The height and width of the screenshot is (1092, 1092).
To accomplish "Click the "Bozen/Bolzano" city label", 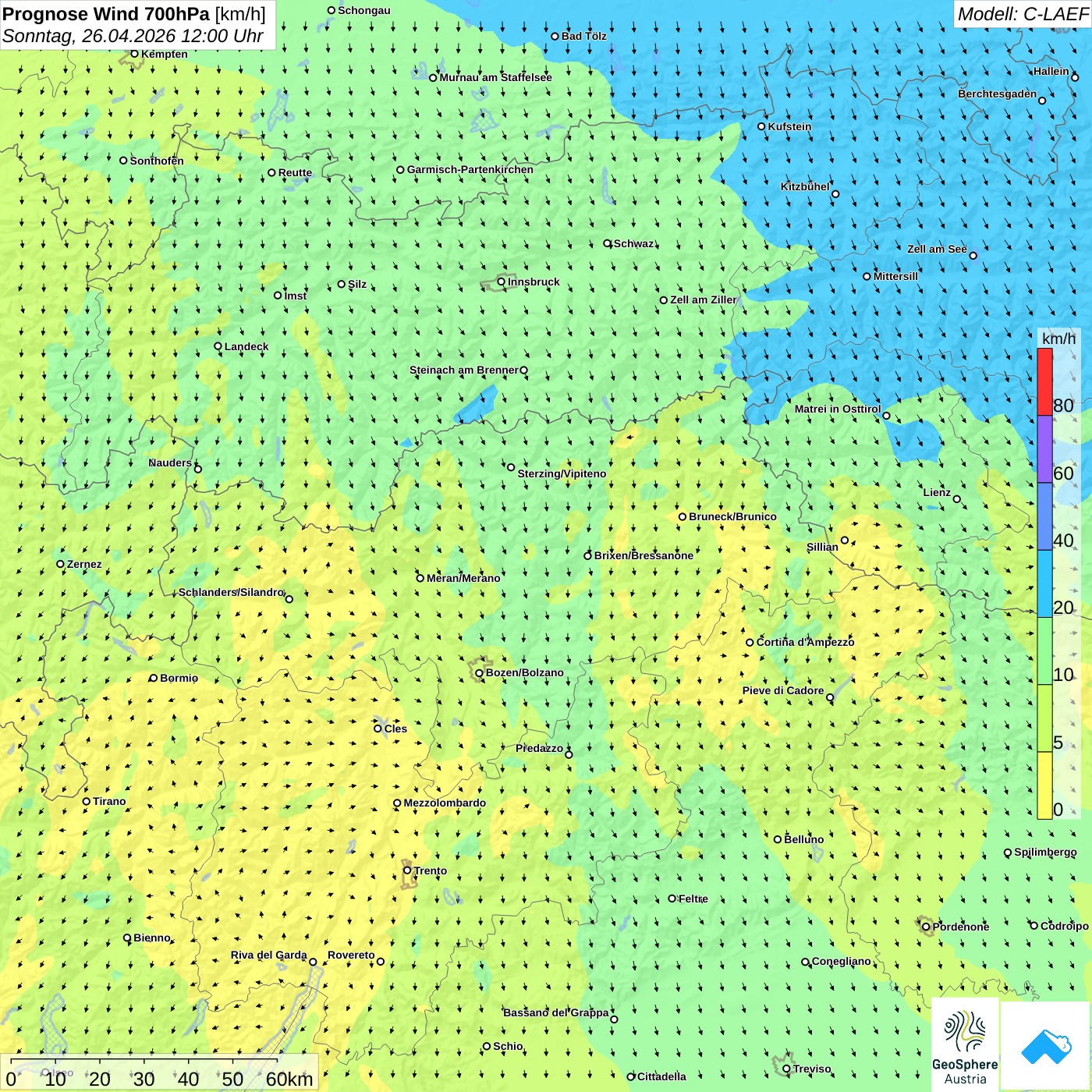I will [x=524, y=672].
